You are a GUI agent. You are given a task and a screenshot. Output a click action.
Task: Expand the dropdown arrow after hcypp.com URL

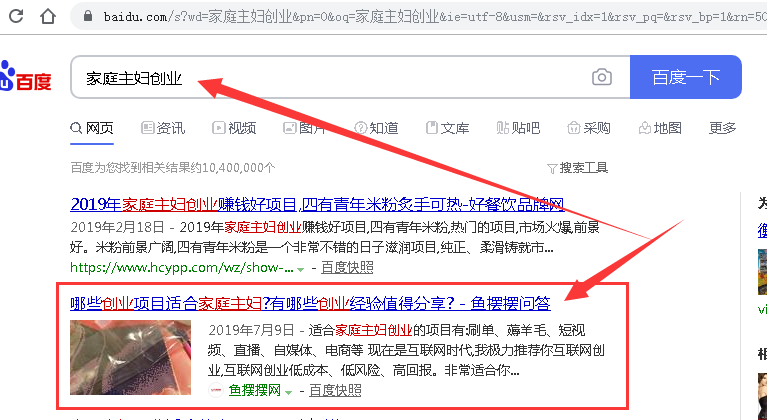(300, 269)
